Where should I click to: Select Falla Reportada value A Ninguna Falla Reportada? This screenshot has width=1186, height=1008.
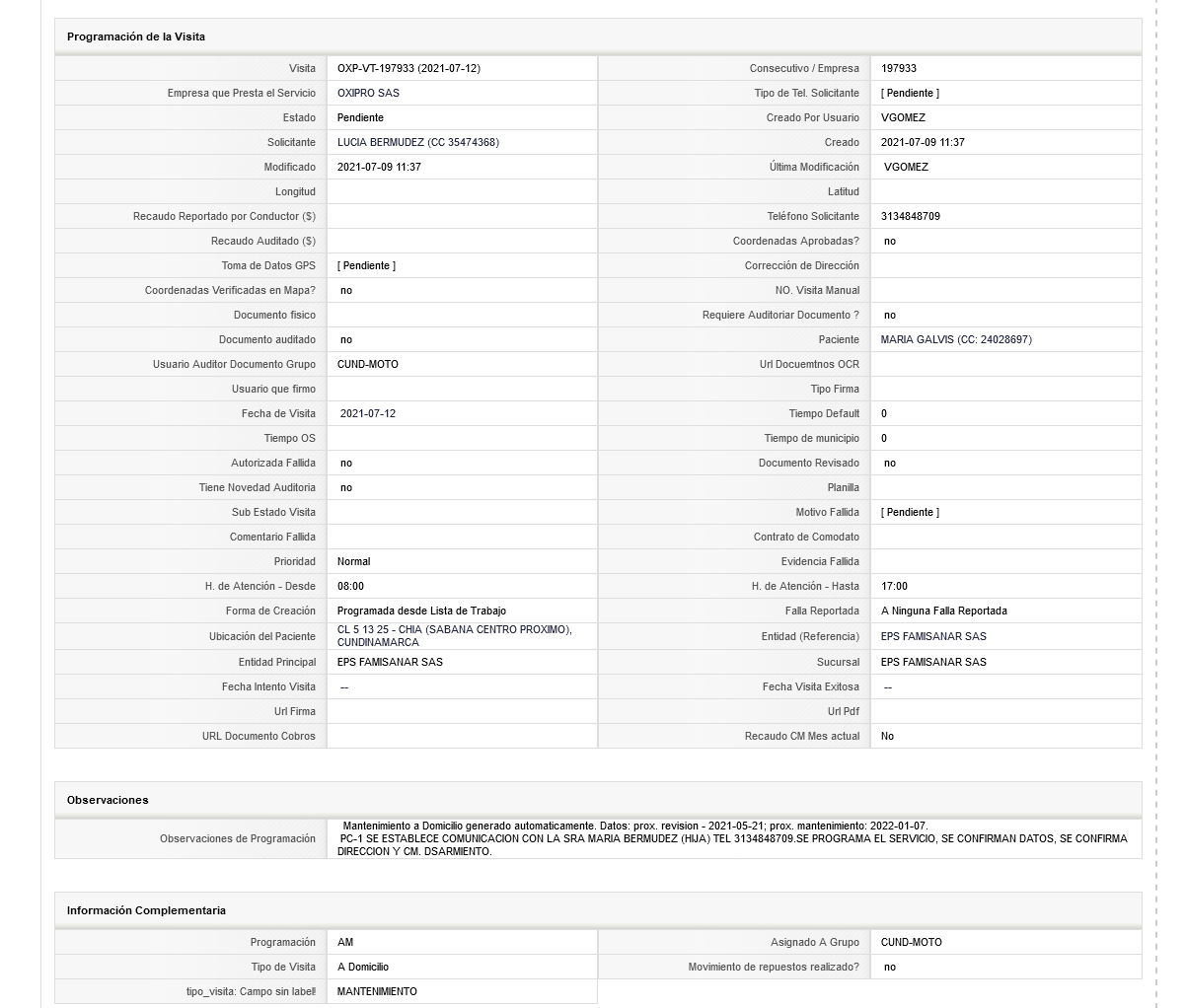coord(944,611)
